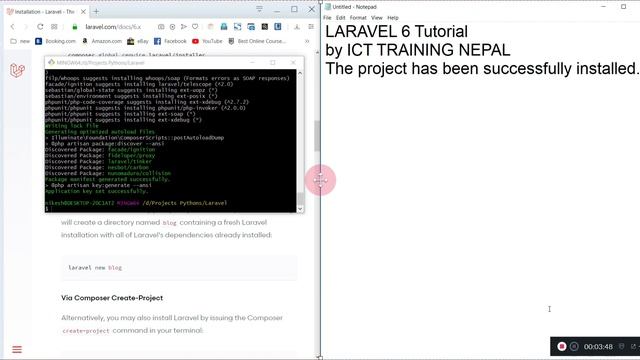Open the hamburger menu on the Laravel page

(x=17, y=349)
